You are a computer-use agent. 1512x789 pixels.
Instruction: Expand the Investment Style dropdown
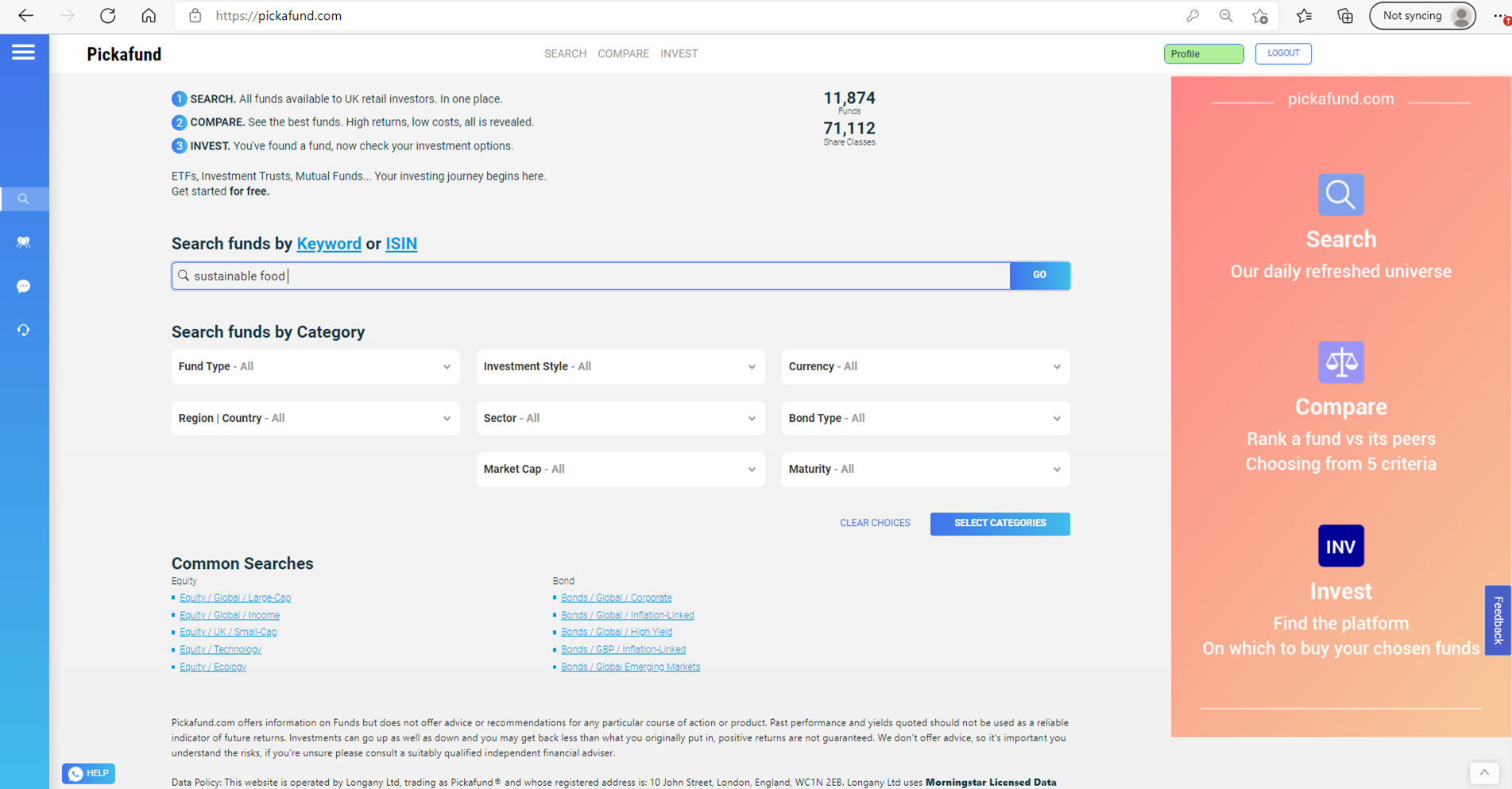621,367
